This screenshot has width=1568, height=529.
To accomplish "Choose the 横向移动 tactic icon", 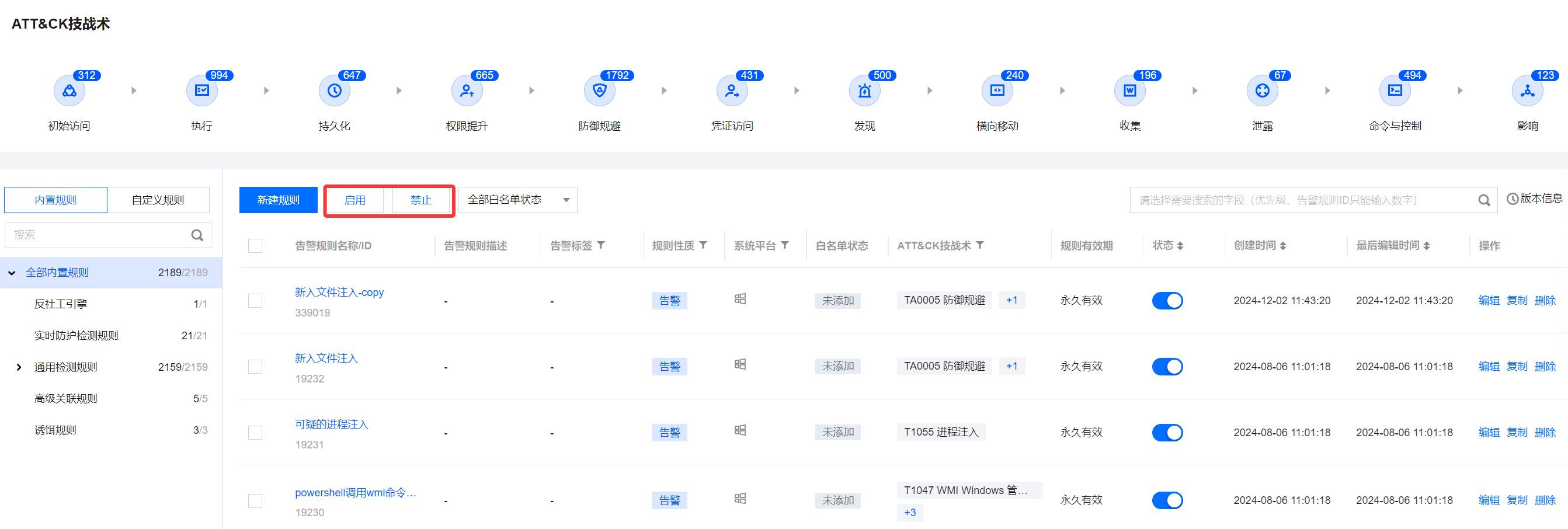I will tap(997, 91).
